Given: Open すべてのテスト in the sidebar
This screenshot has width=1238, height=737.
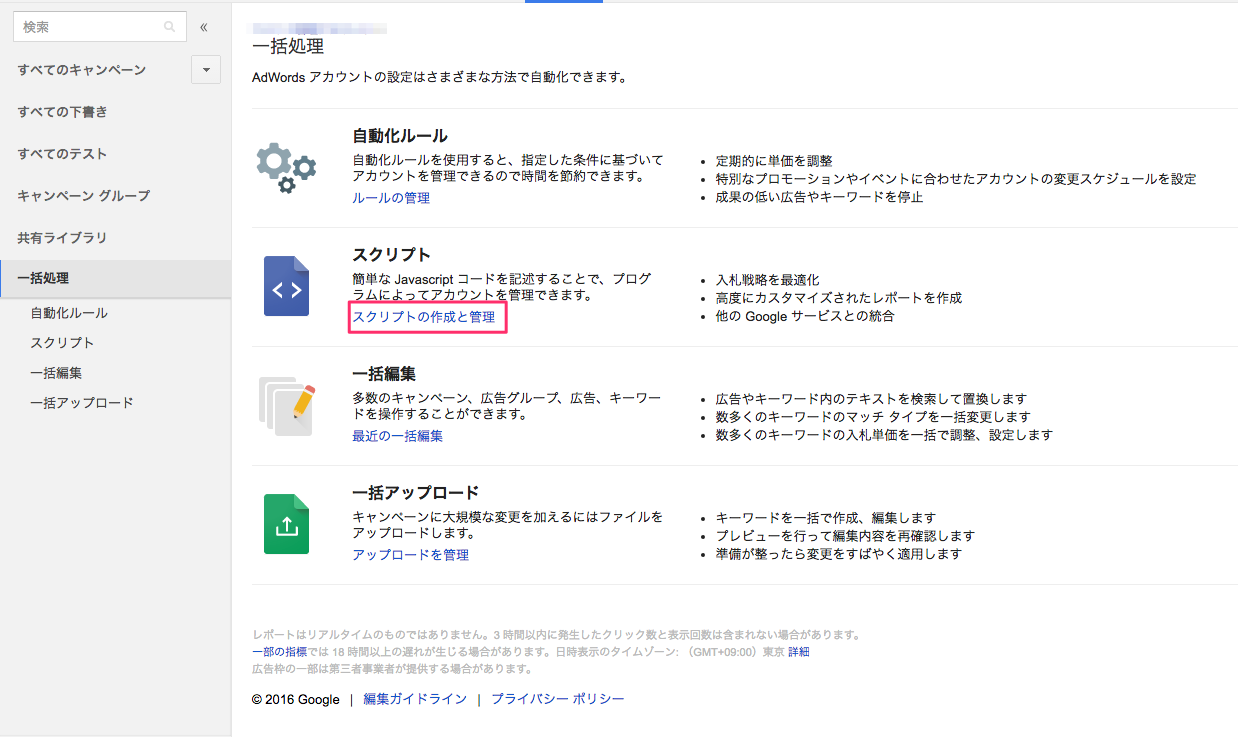Looking at the screenshot, I should (x=62, y=154).
